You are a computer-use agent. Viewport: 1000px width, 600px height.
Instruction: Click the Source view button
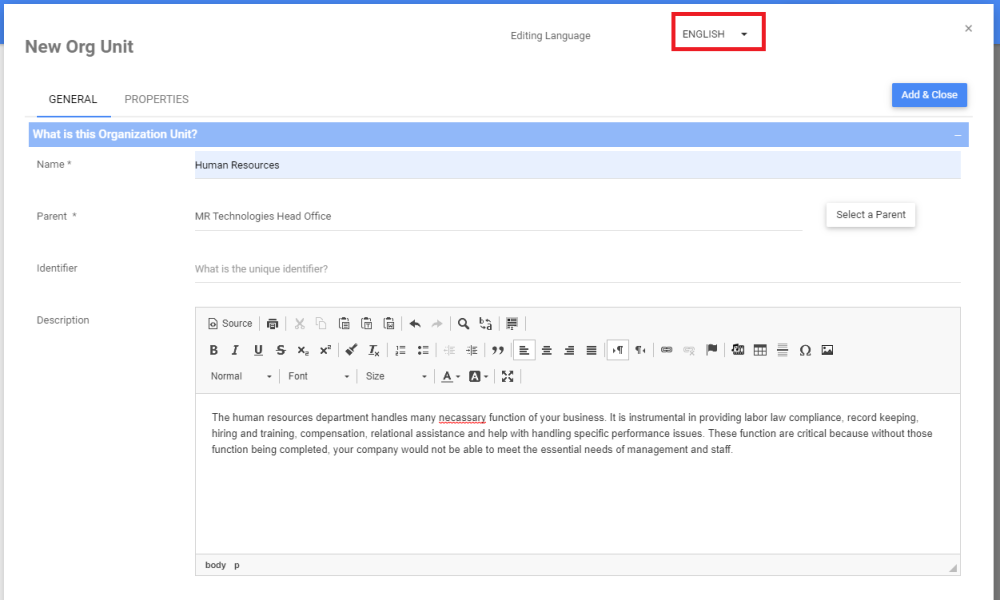230,323
